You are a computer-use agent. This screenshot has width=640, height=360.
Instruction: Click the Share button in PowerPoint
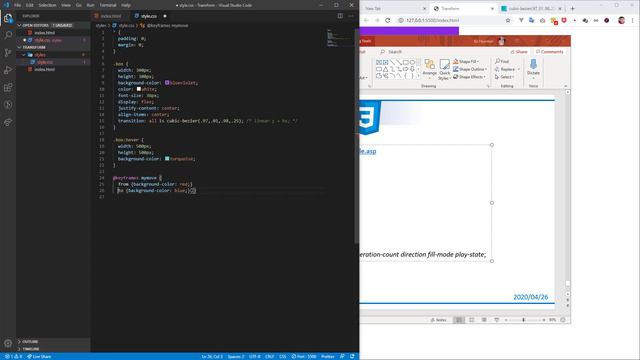click(519, 52)
